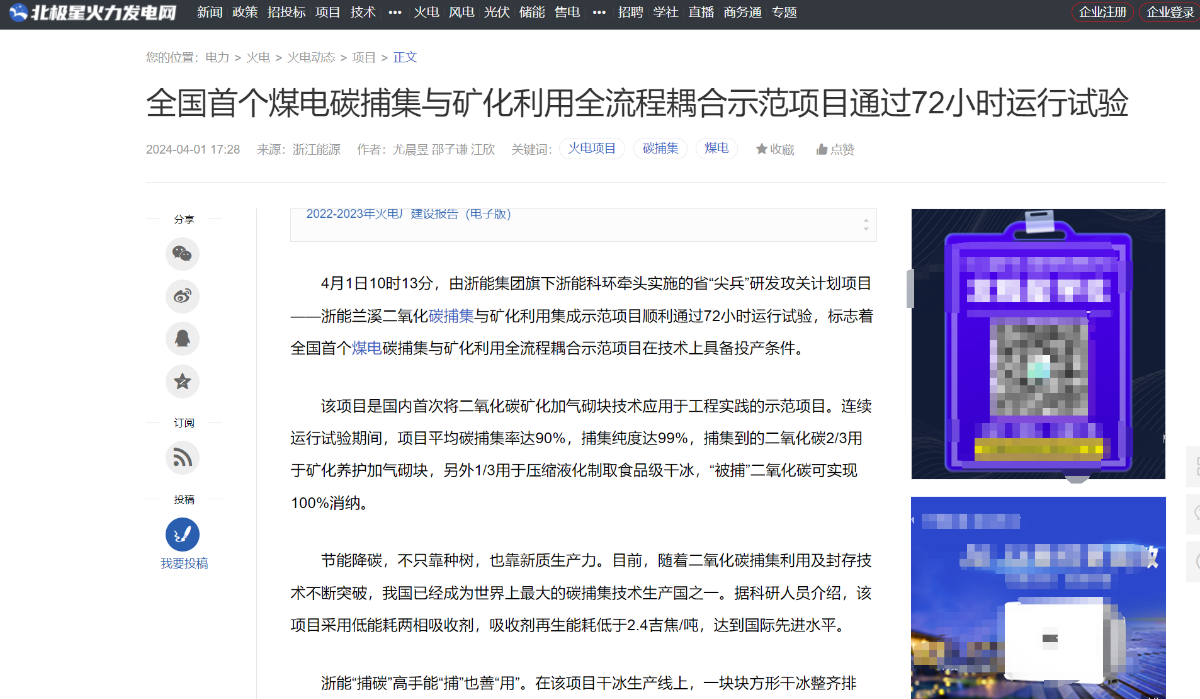Click 火电动态 in the breadcrumb
The image size is (1200, 699).
tap(310, 58)
